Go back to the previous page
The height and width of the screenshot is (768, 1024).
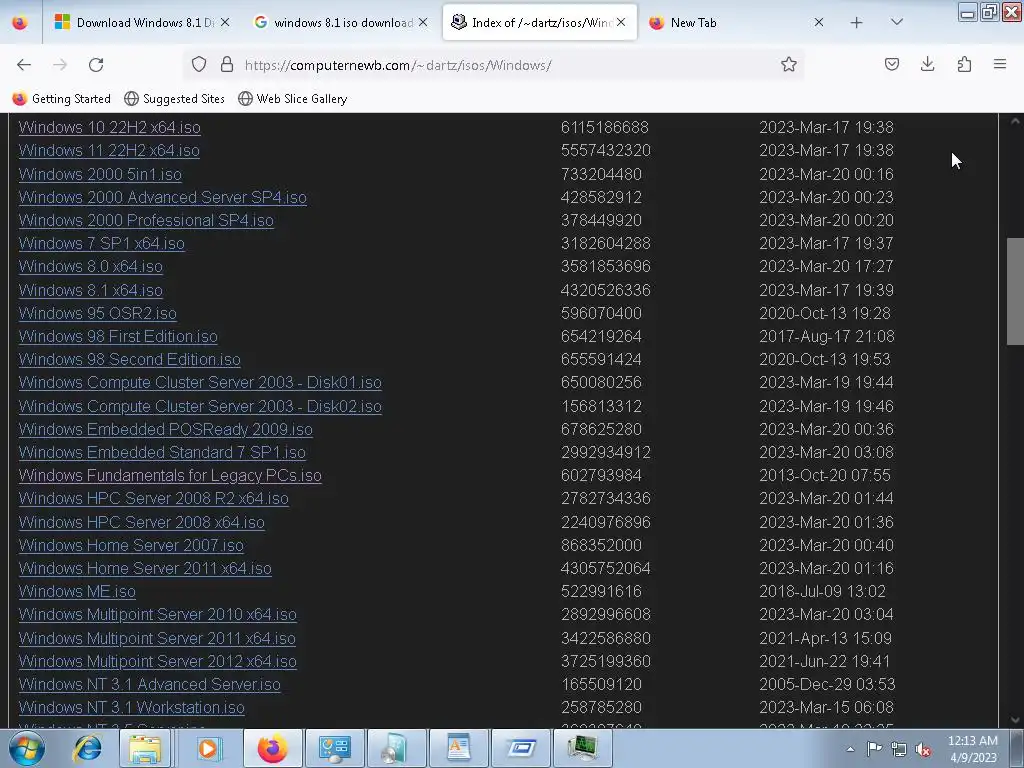click(24, 65)
